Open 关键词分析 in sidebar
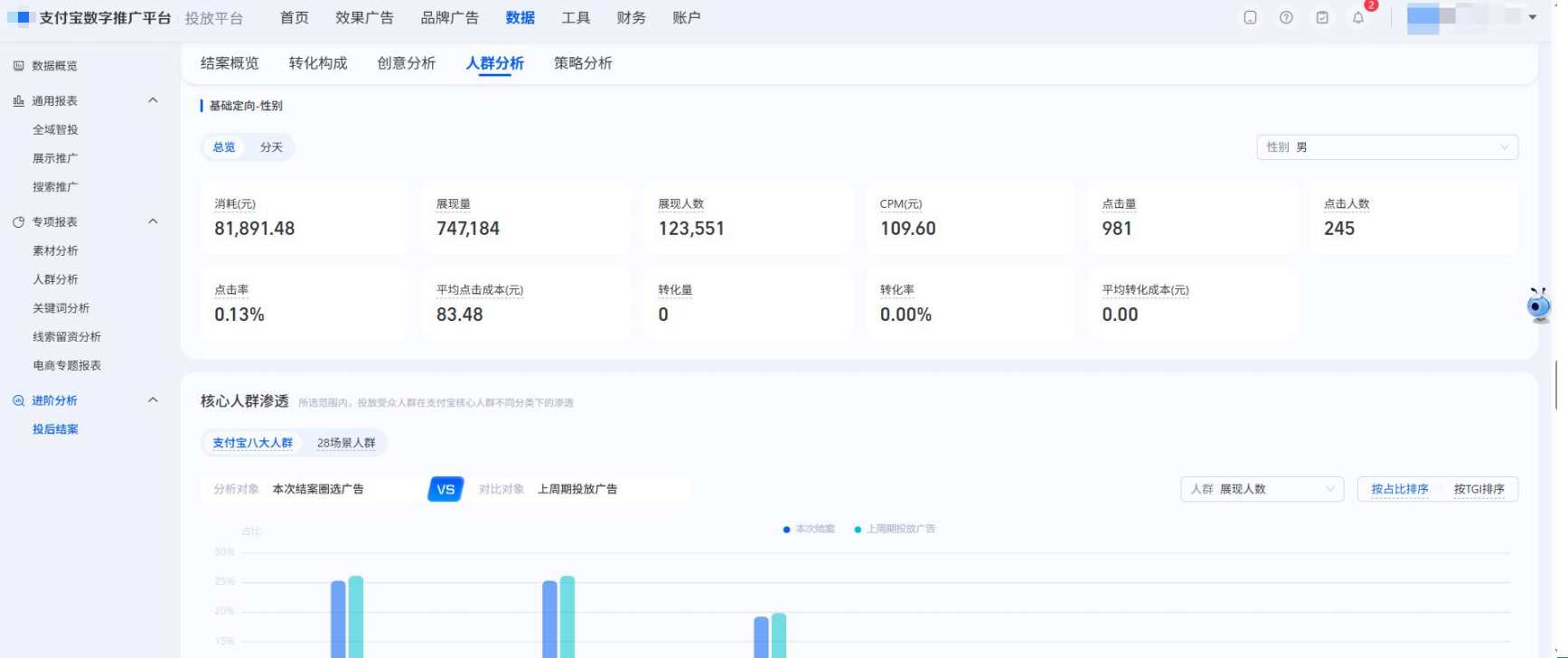The width and height of the screenshot is (1568, 658). pyautogui.click(x=61, y=308)
